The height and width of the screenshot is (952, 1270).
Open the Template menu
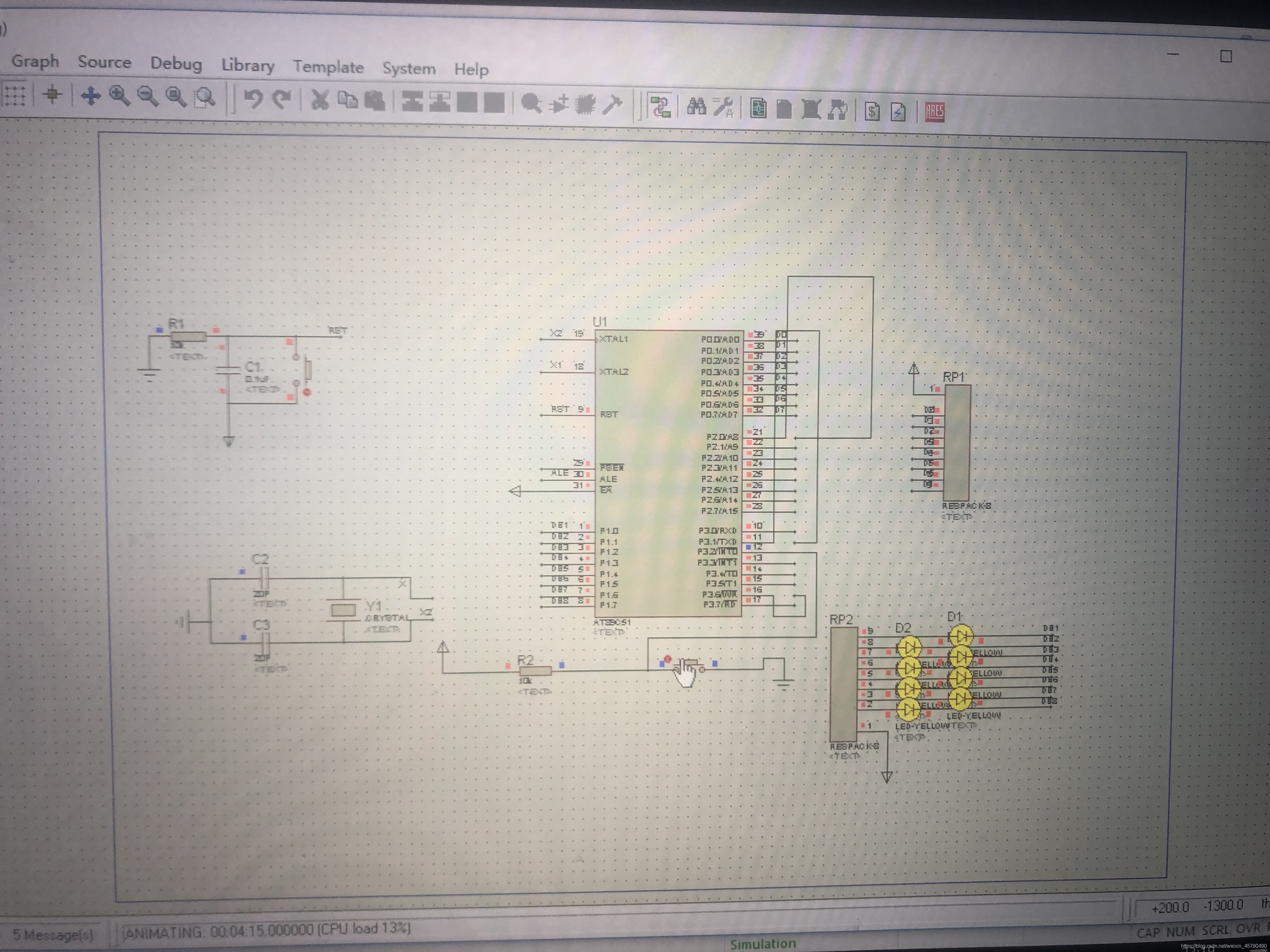328,67
